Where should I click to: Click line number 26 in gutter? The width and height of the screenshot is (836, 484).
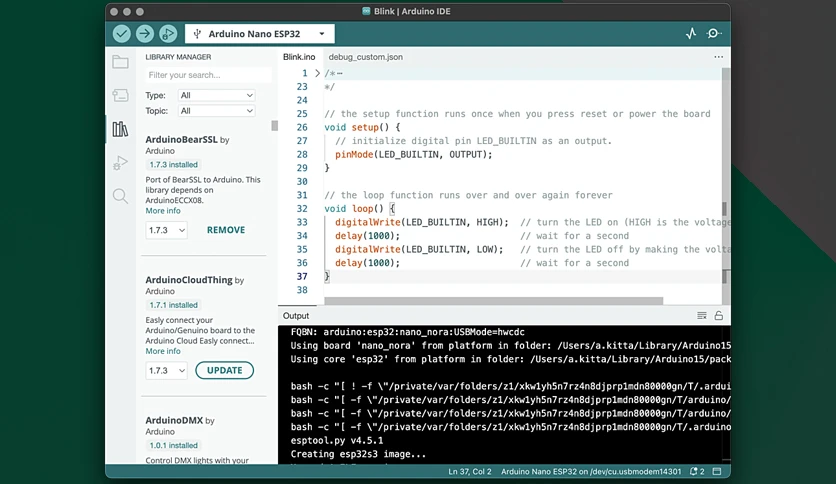tap(302, 127)
